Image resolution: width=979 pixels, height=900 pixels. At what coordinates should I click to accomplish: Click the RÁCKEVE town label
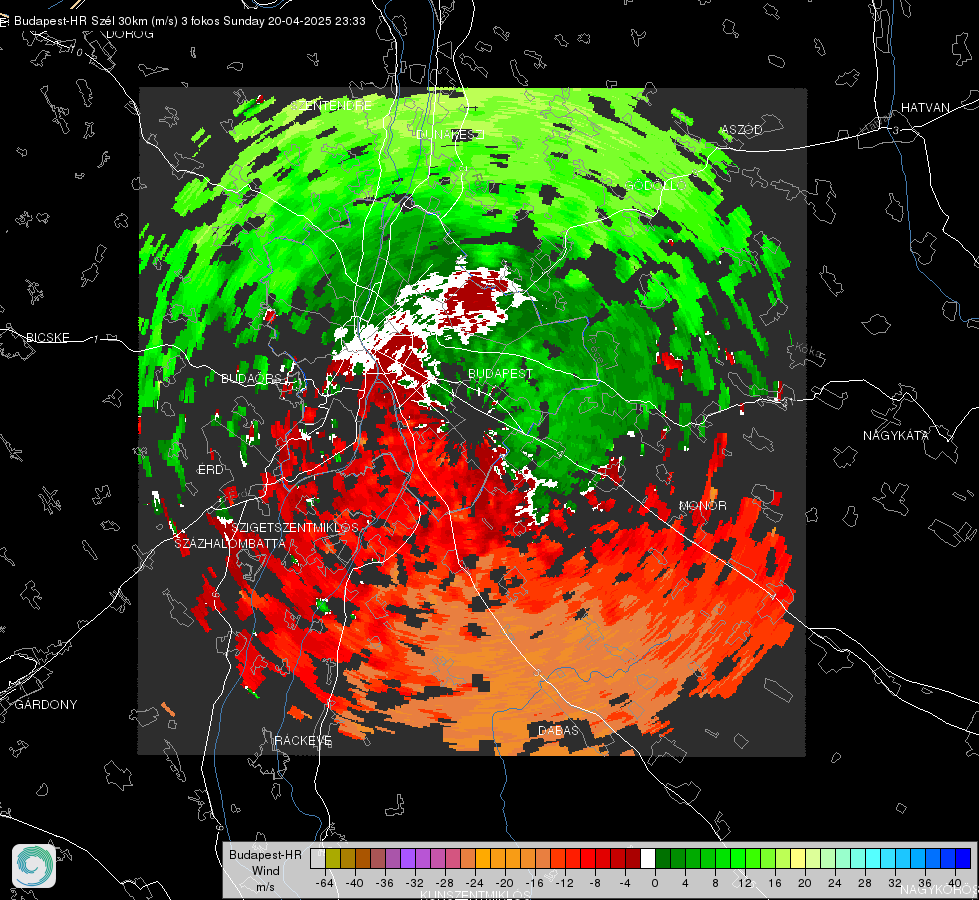click(303, 741)
